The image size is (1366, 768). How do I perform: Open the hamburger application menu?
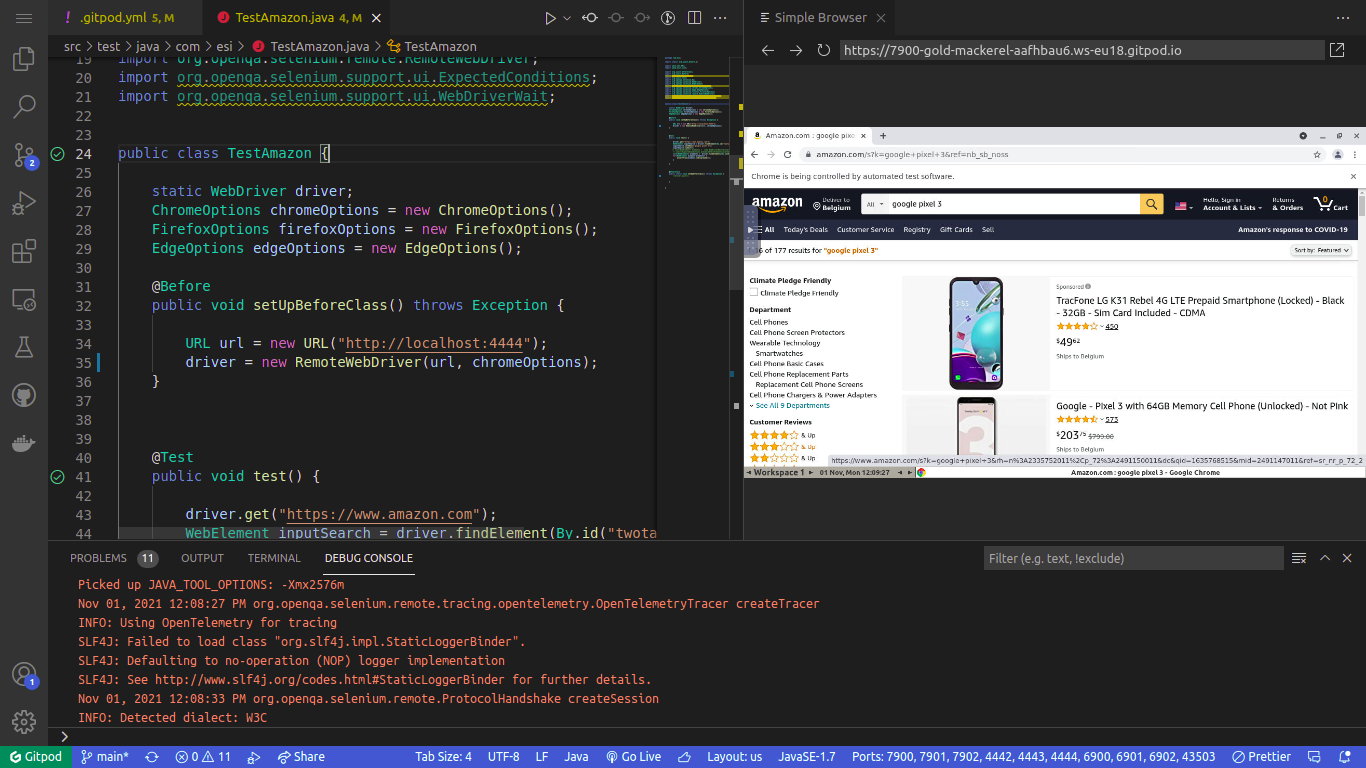pos(24,18)
